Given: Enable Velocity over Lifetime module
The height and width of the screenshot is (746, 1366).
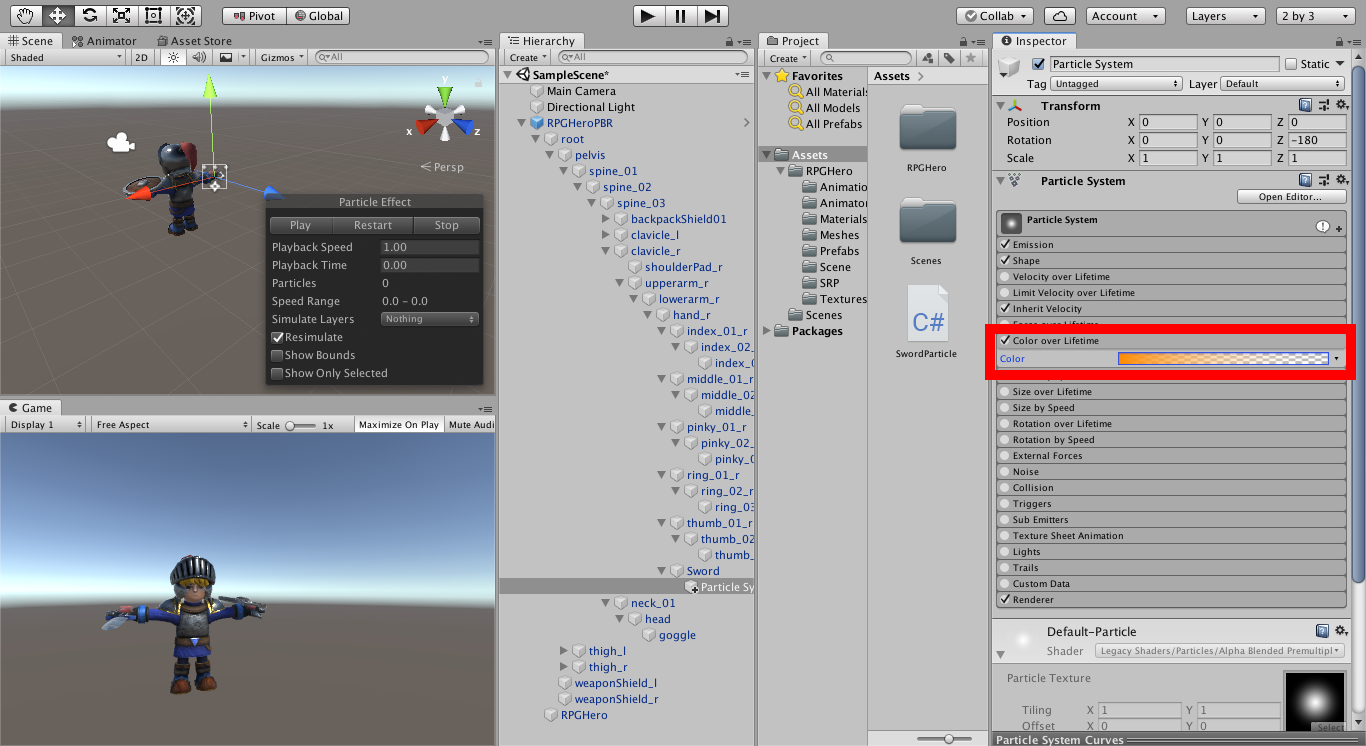Looking at the screenshot, I should point(1005,276).
